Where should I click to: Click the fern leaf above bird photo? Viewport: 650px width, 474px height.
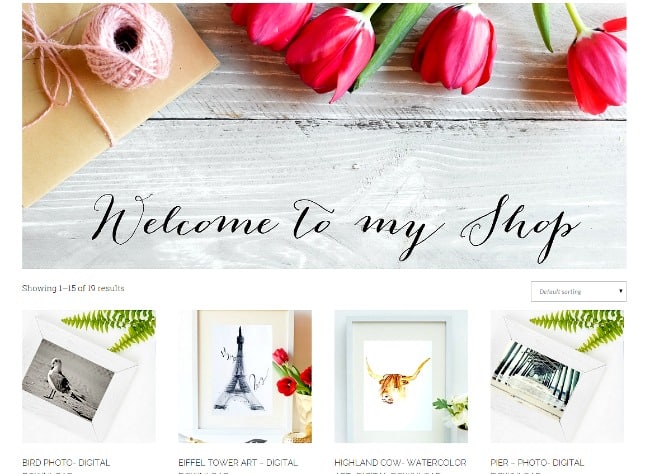point(110,328)
